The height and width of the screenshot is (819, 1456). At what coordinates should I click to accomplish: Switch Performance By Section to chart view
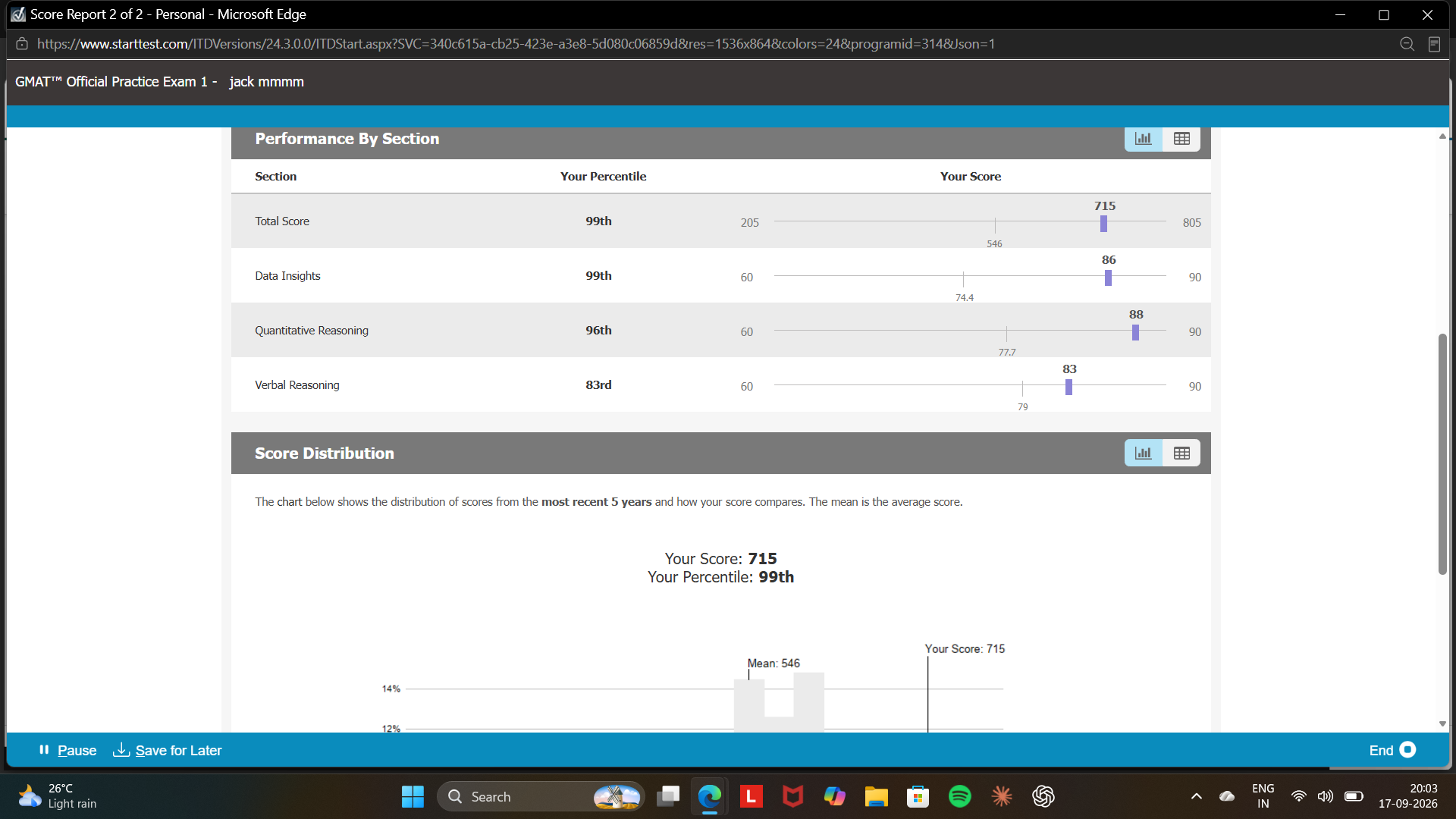(1143, 139)
